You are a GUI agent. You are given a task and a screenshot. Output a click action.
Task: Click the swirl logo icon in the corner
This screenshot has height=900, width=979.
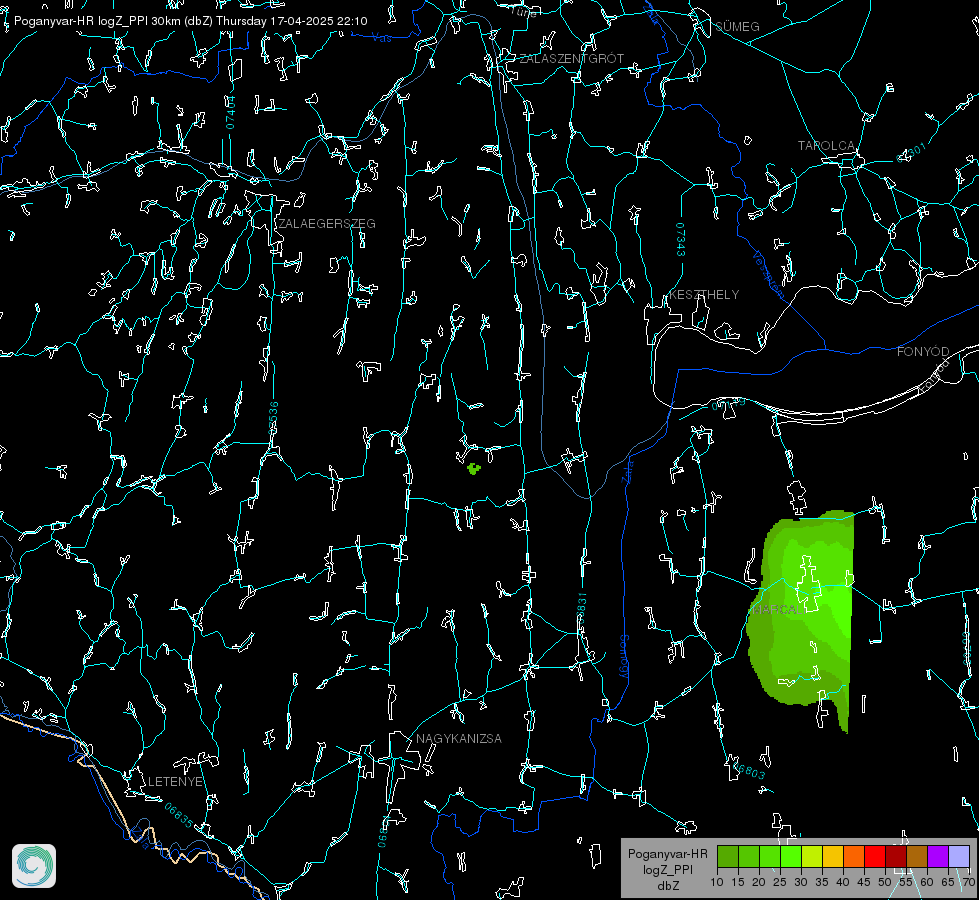(x=34, y=866)
